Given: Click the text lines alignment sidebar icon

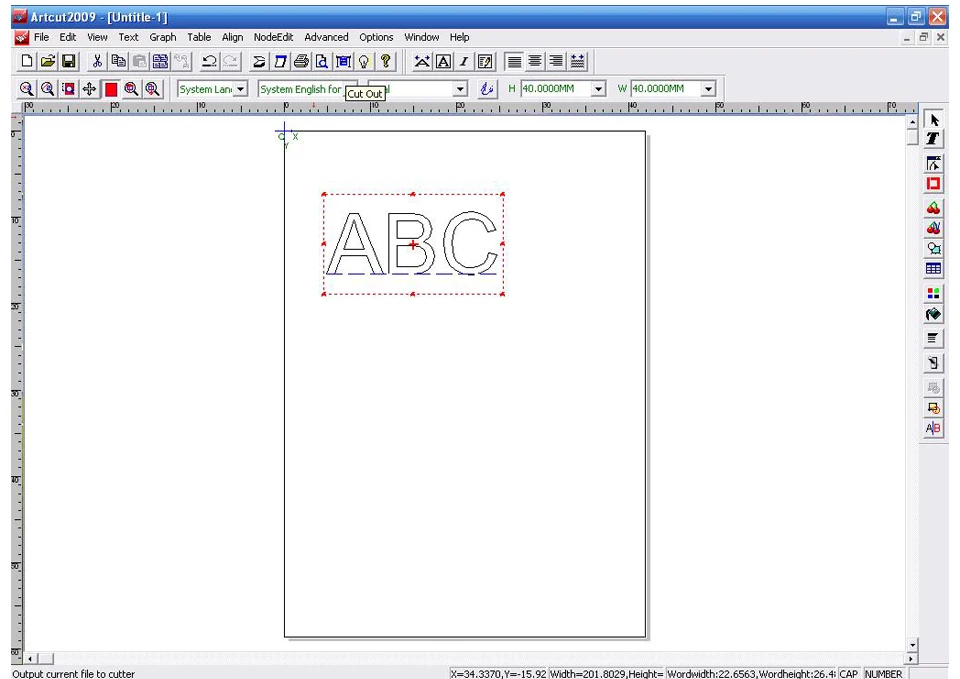Looking at the screenshot, I should click(x=933, y=338).
